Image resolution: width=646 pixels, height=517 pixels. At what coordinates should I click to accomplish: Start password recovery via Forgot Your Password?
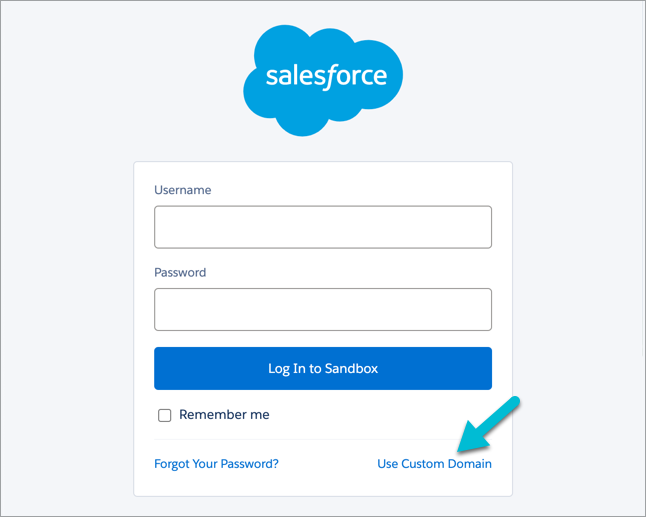pos(216,464)
